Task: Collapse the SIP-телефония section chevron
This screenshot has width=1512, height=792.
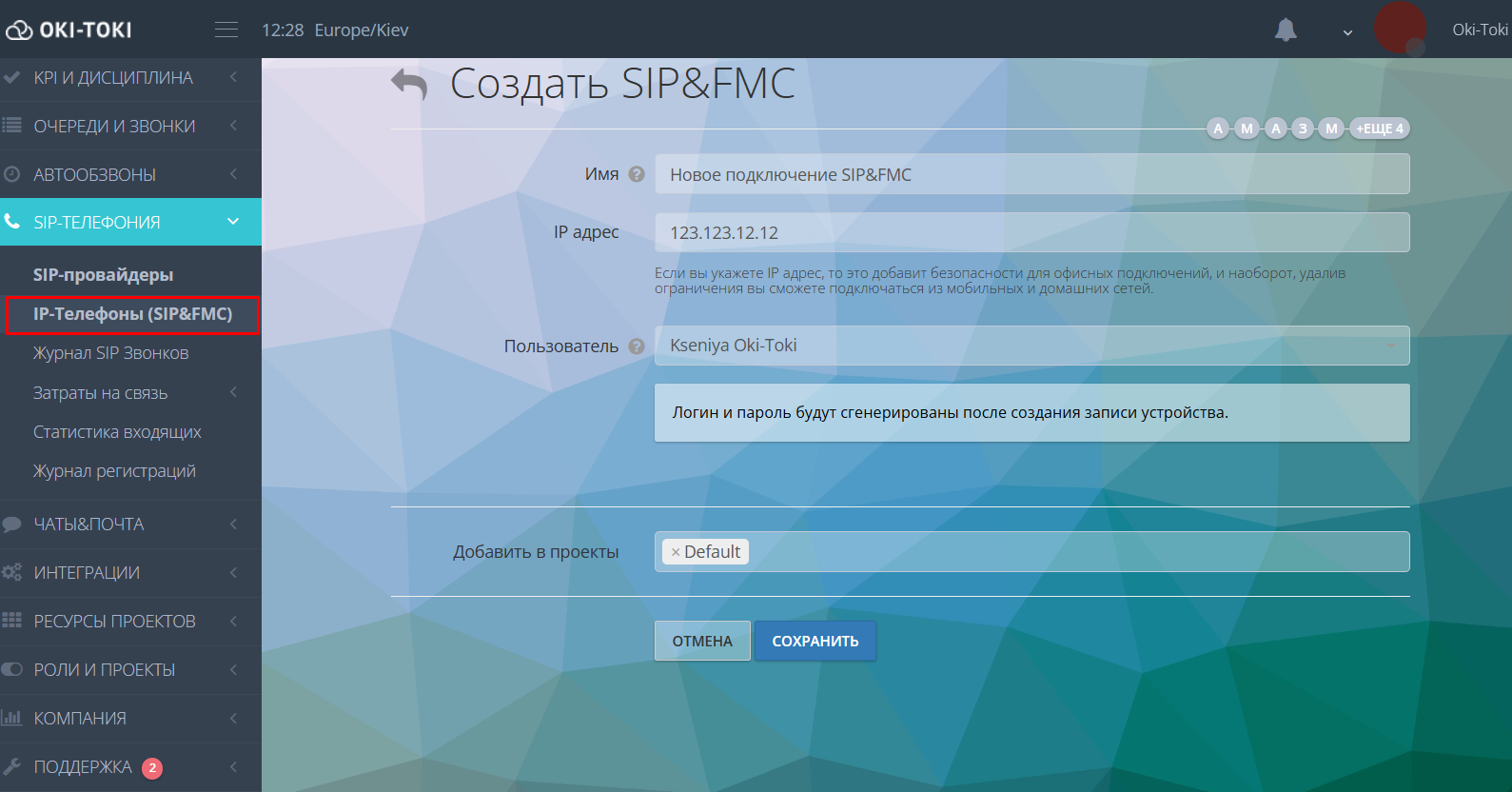Action: (233, 222)
